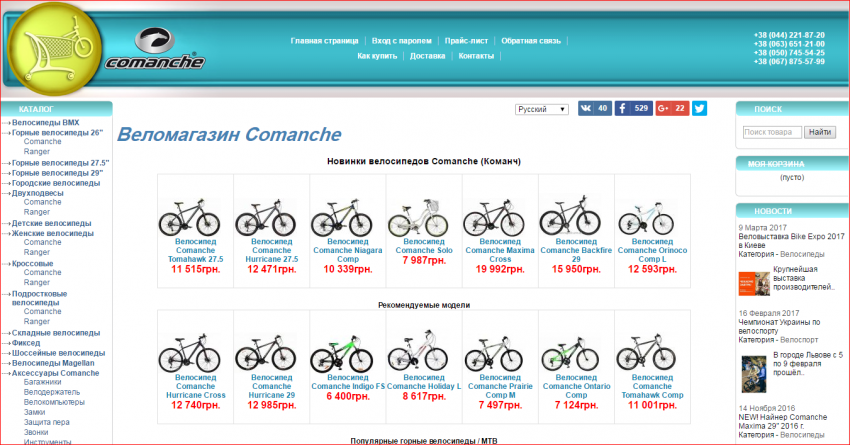850x445 pixels.
Task: Click Comanche Tomahawk Comp bike thumbnail
Action: pyautogui.click(x=646, y=352)
